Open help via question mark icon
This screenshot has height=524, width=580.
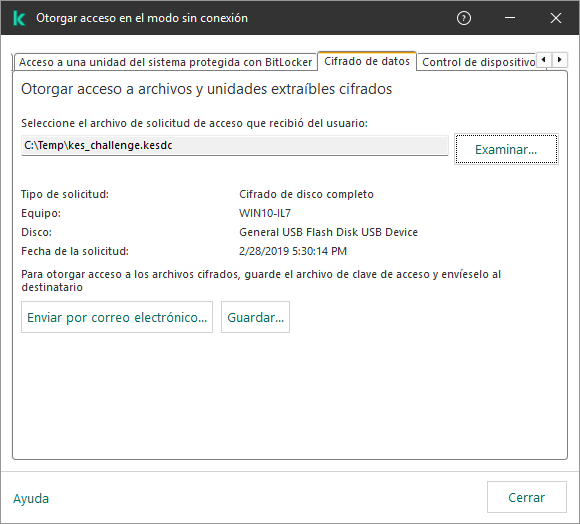point(464,18)
